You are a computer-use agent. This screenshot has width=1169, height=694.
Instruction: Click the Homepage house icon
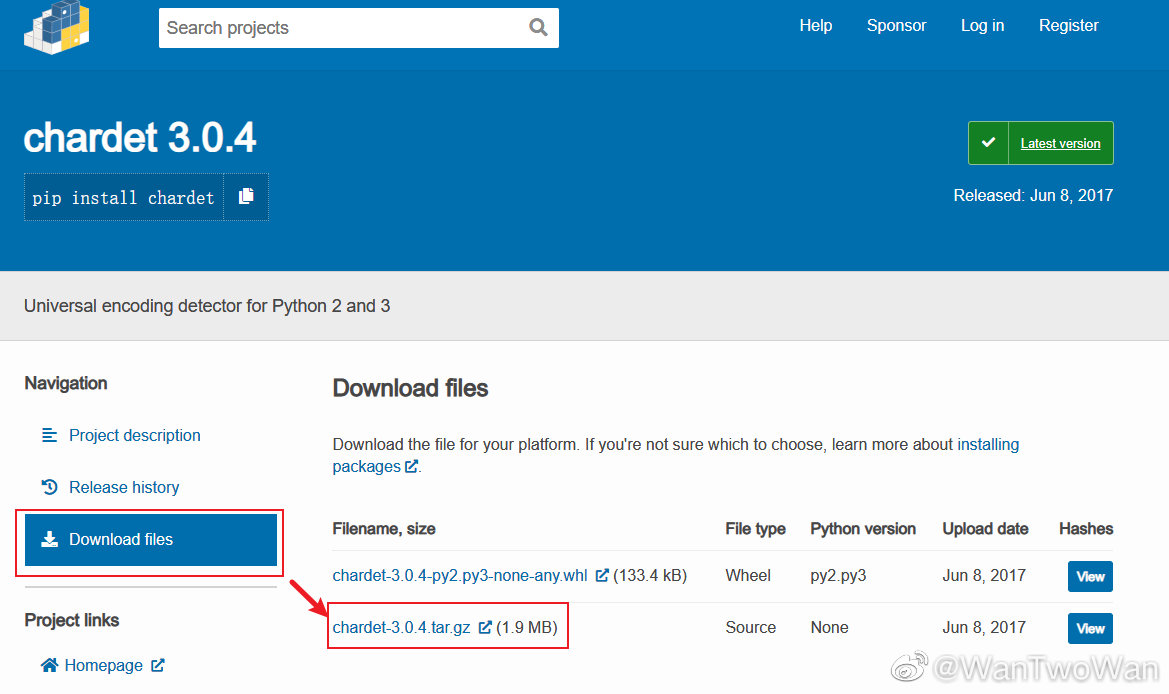point(49,665)
